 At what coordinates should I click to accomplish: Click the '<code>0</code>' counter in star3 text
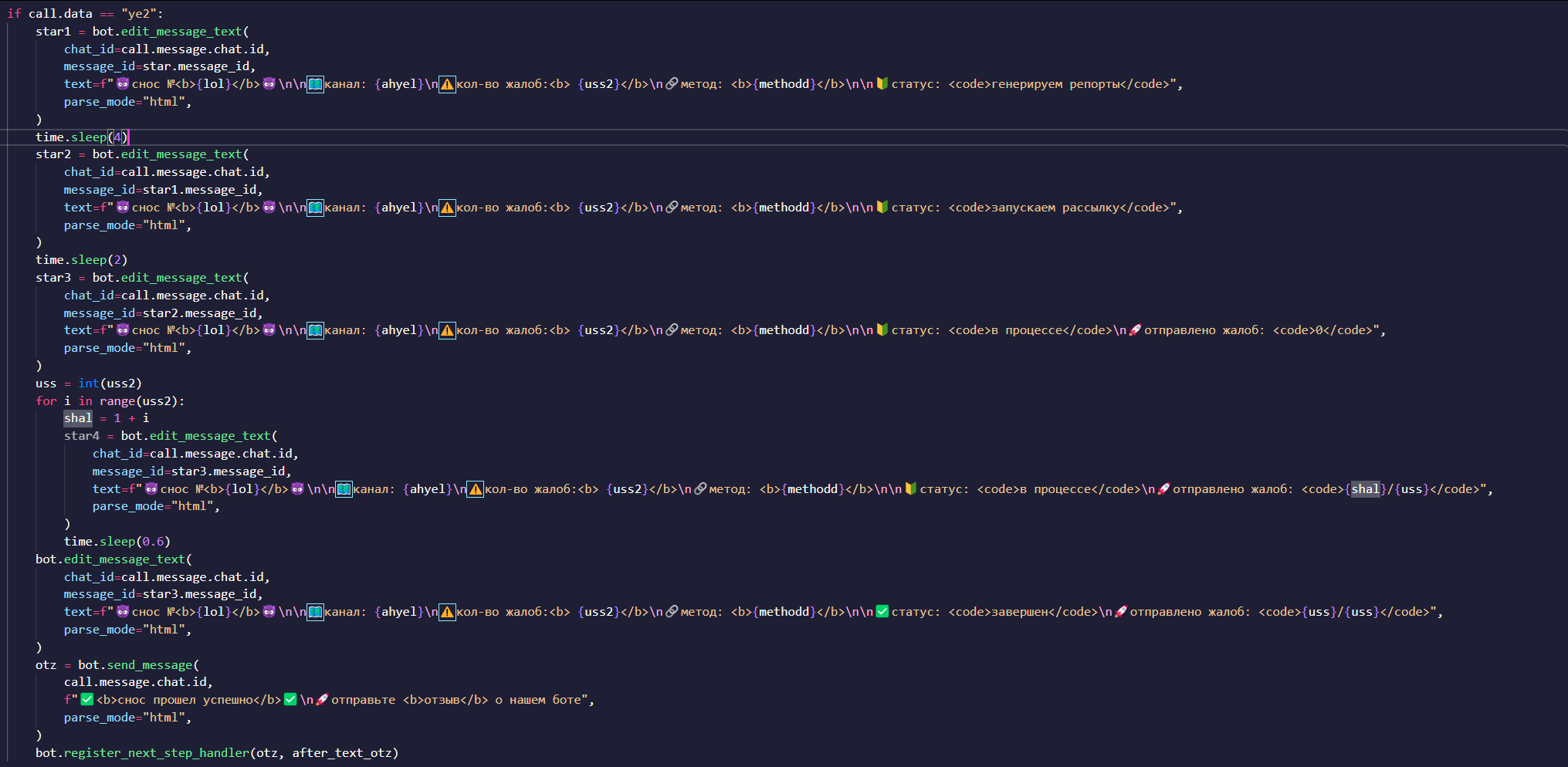click(1322, 330)
